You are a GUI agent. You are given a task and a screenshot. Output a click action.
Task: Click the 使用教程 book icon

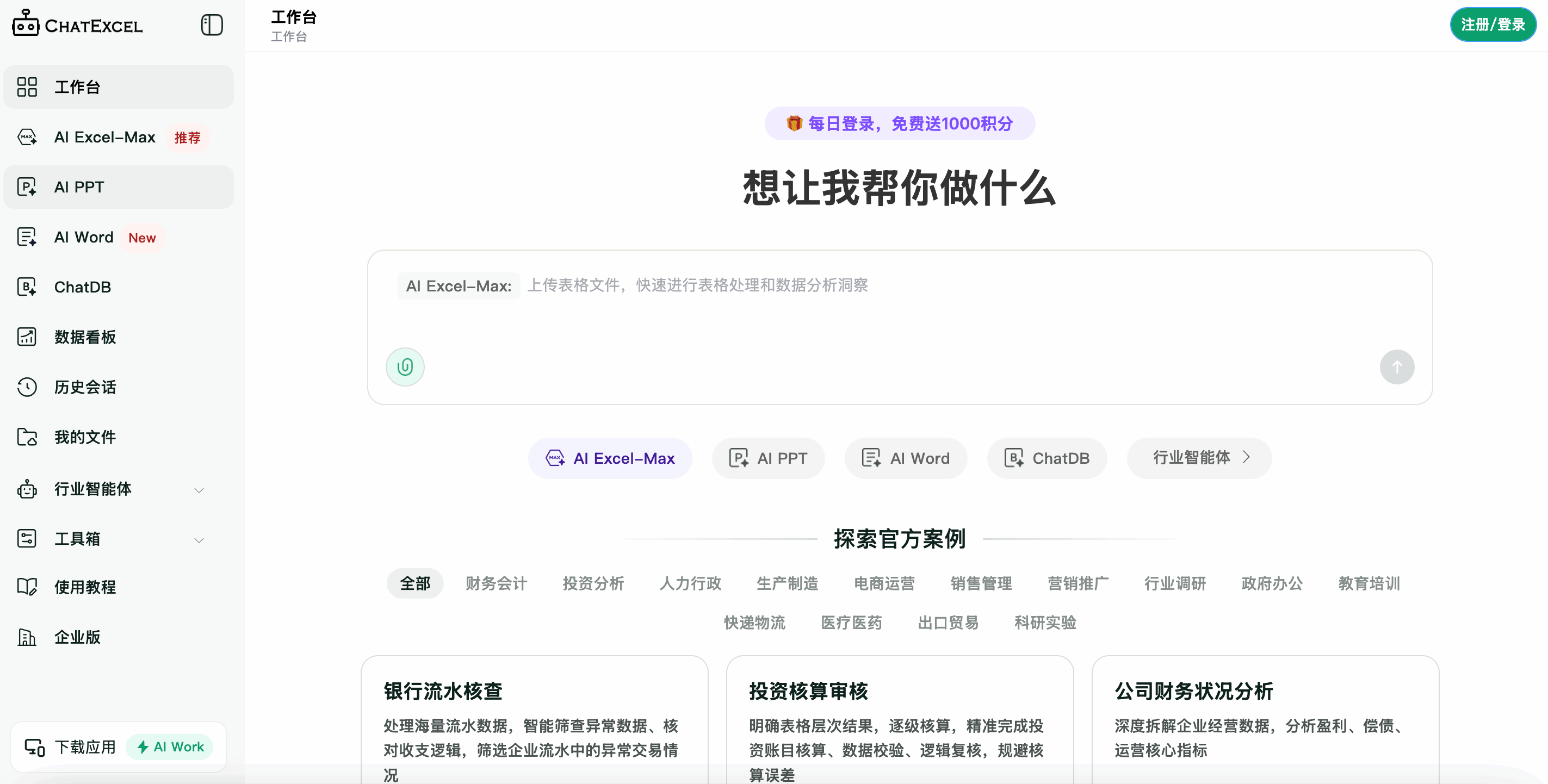27,587
